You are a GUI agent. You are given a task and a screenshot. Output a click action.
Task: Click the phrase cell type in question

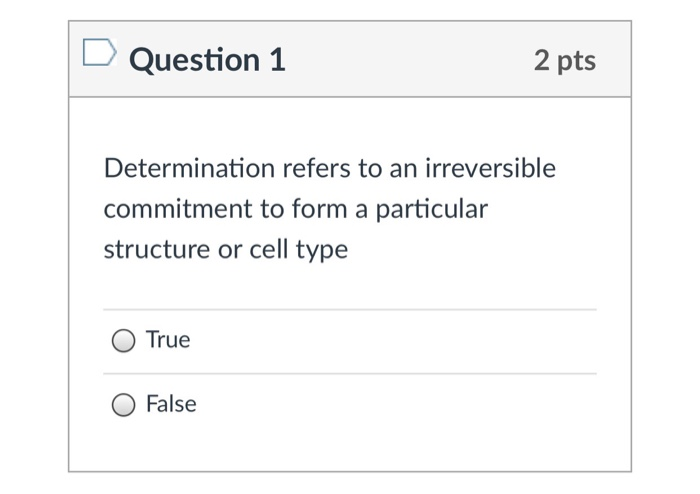pos(299,249)
